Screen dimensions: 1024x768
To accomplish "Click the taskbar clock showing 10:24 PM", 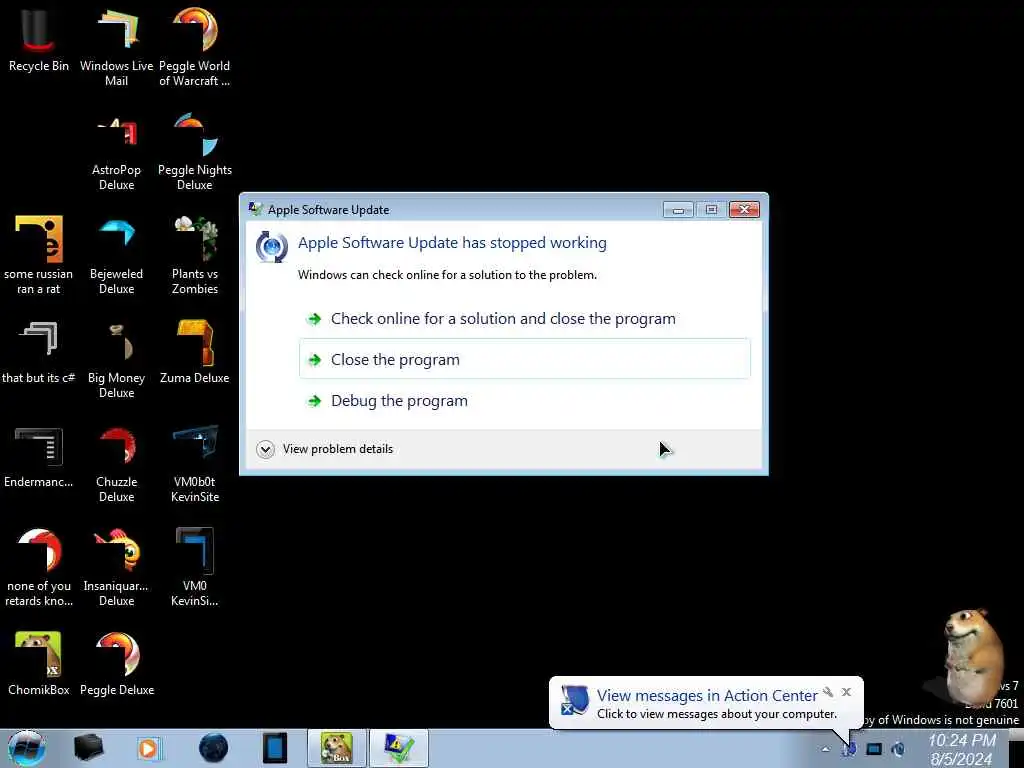I will coord(962,749).
